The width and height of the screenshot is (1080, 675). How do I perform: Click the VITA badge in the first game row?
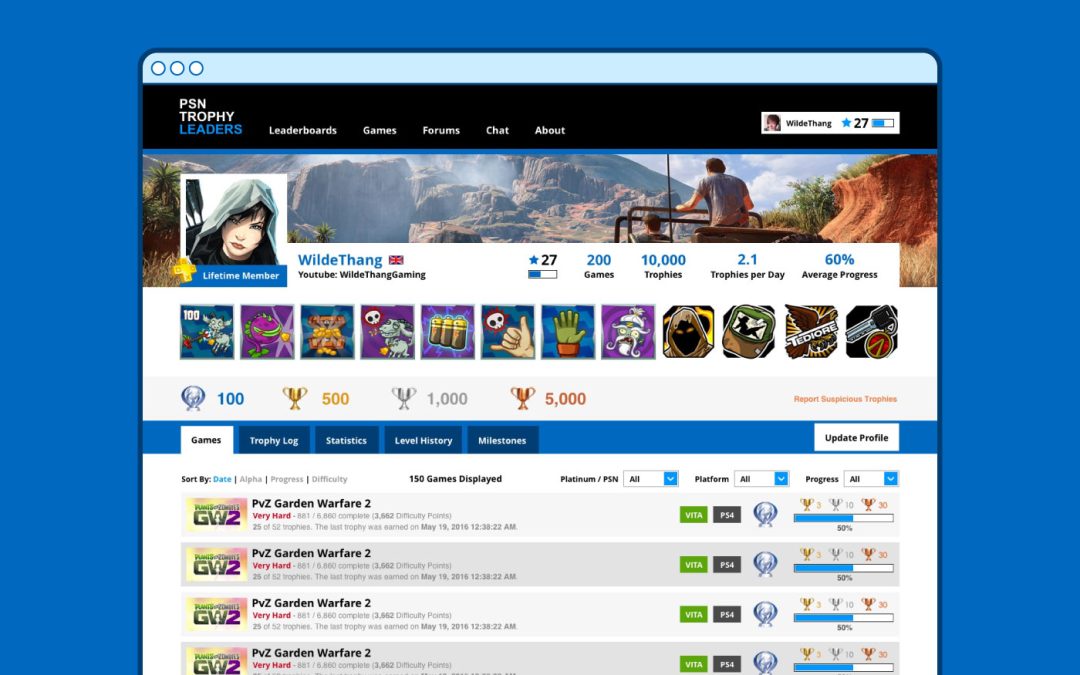click(694, 515)
